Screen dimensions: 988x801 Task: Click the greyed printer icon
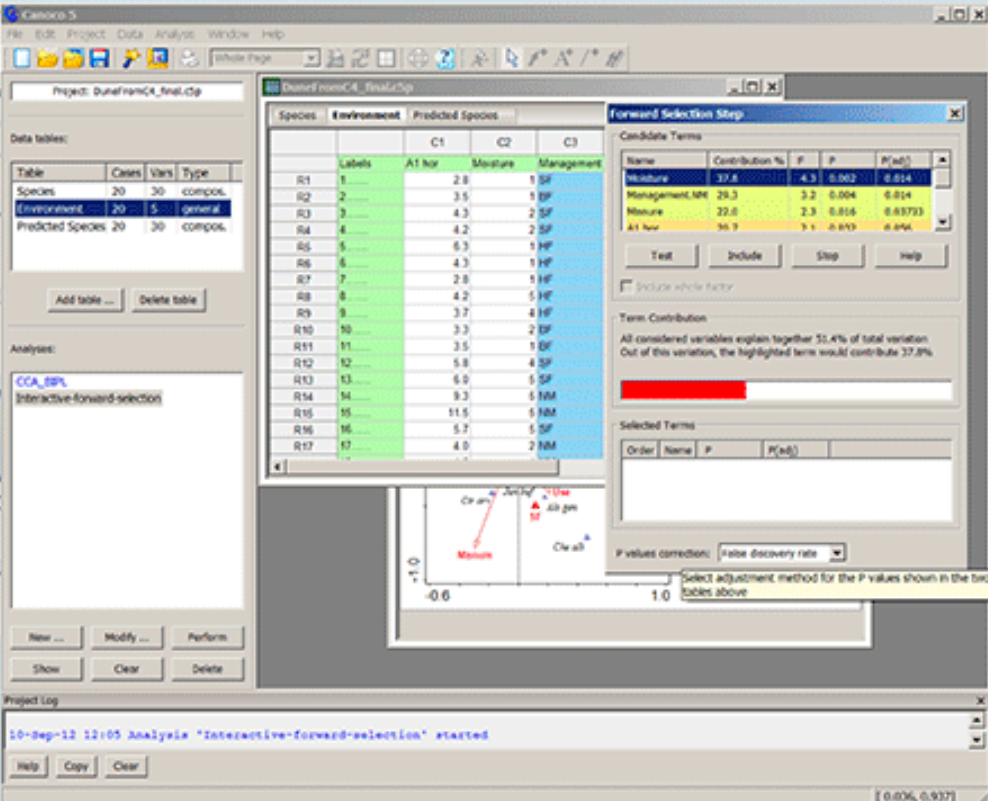coord(189,58)
